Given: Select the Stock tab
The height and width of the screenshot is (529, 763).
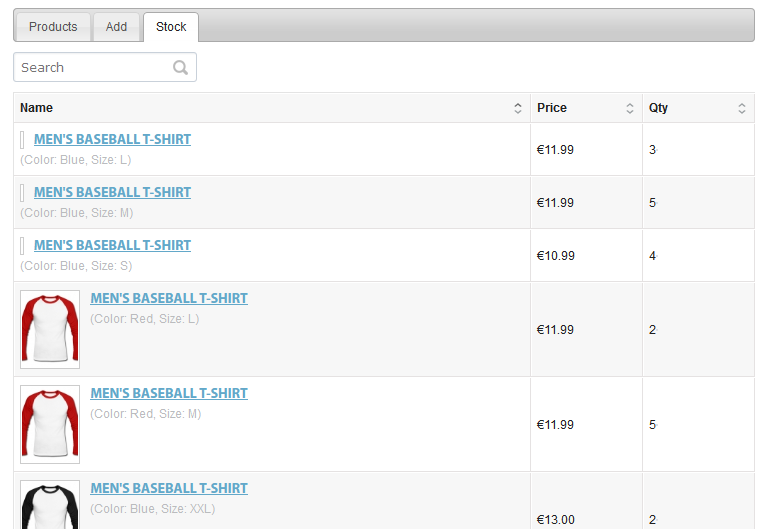Looking at the screenshot, I should [171, 27].
